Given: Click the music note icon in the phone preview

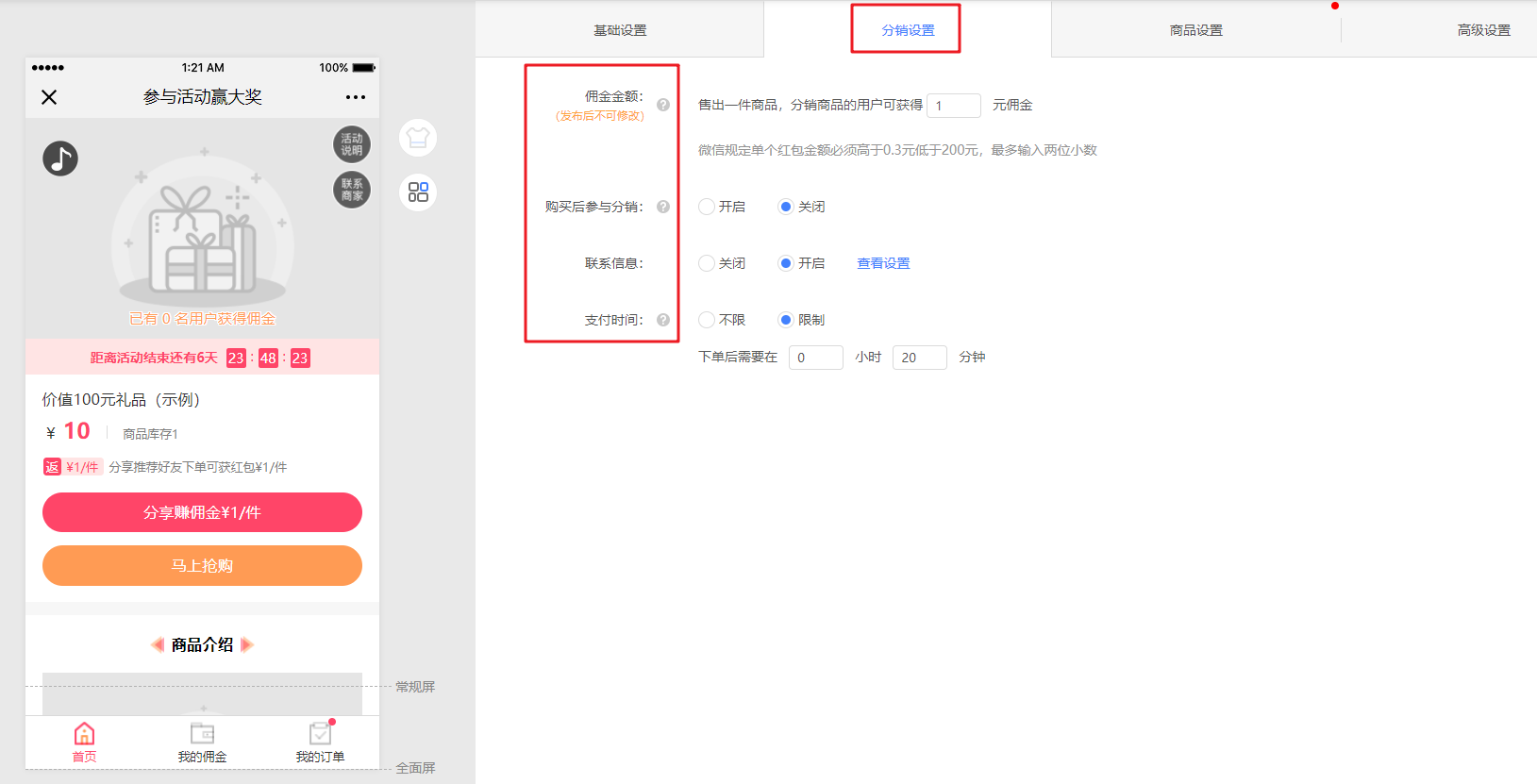Looking at the screenshot, I should coord(60,158).
